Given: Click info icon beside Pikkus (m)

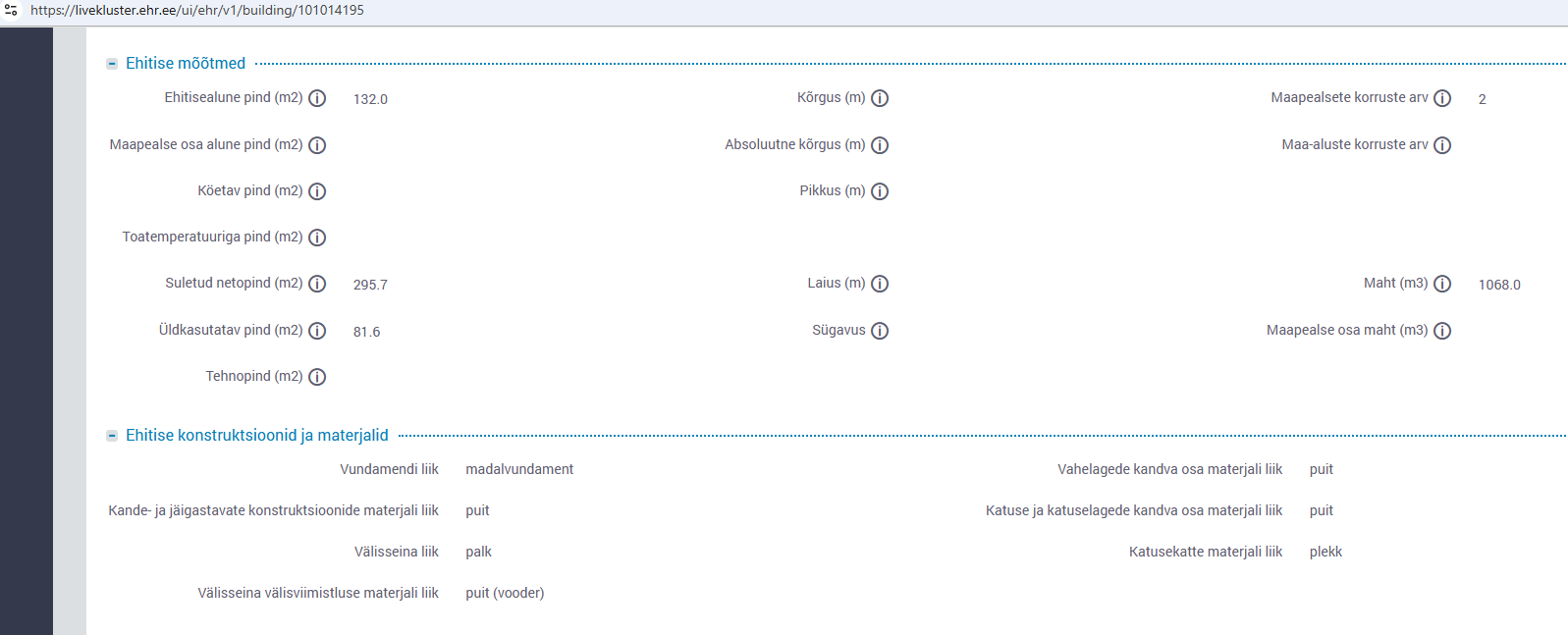Looking at the screenshot, I should (x=880, y=191).
